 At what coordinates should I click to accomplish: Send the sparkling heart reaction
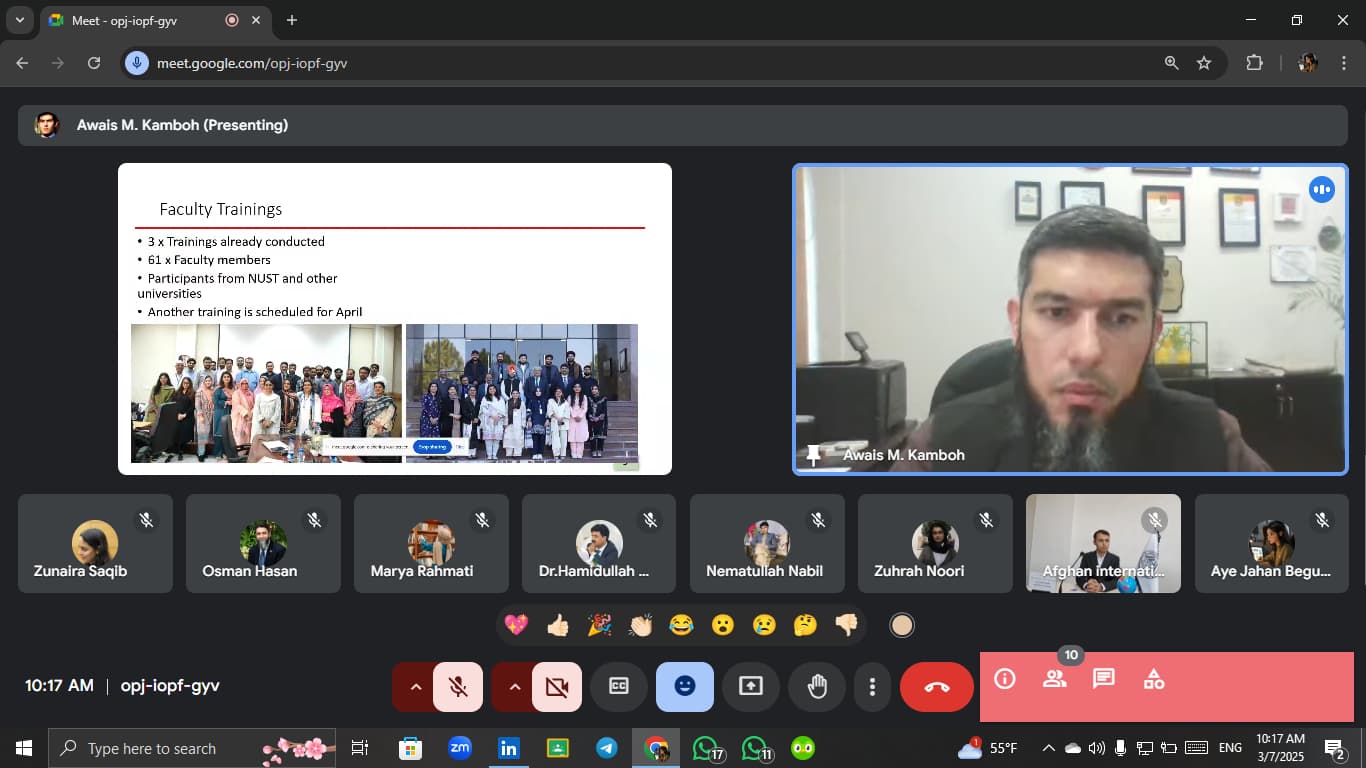[516, 625]
